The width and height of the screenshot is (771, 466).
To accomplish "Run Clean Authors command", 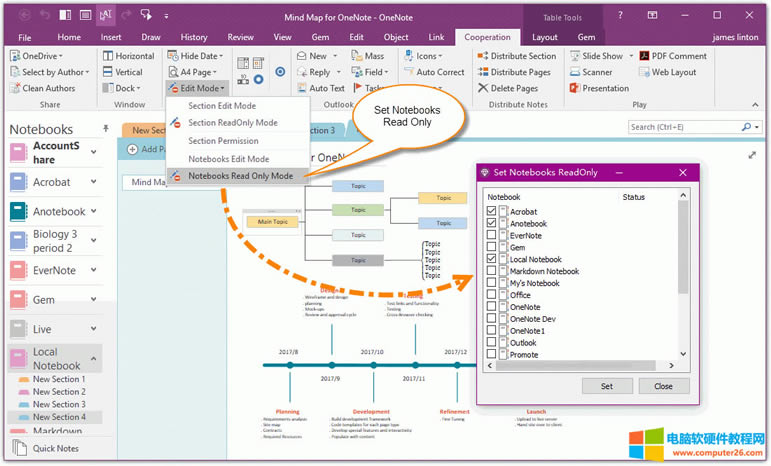I will 43,88.
